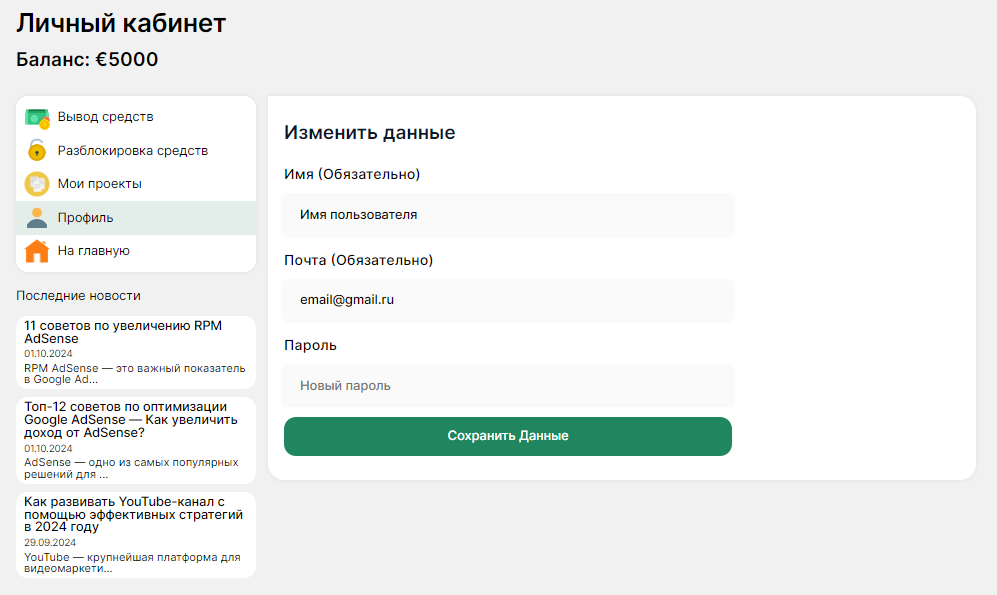Click the YouTube крупнейшая платформа excerpt text
Viewport: 997px width, 595px height.
coord(132,563)
